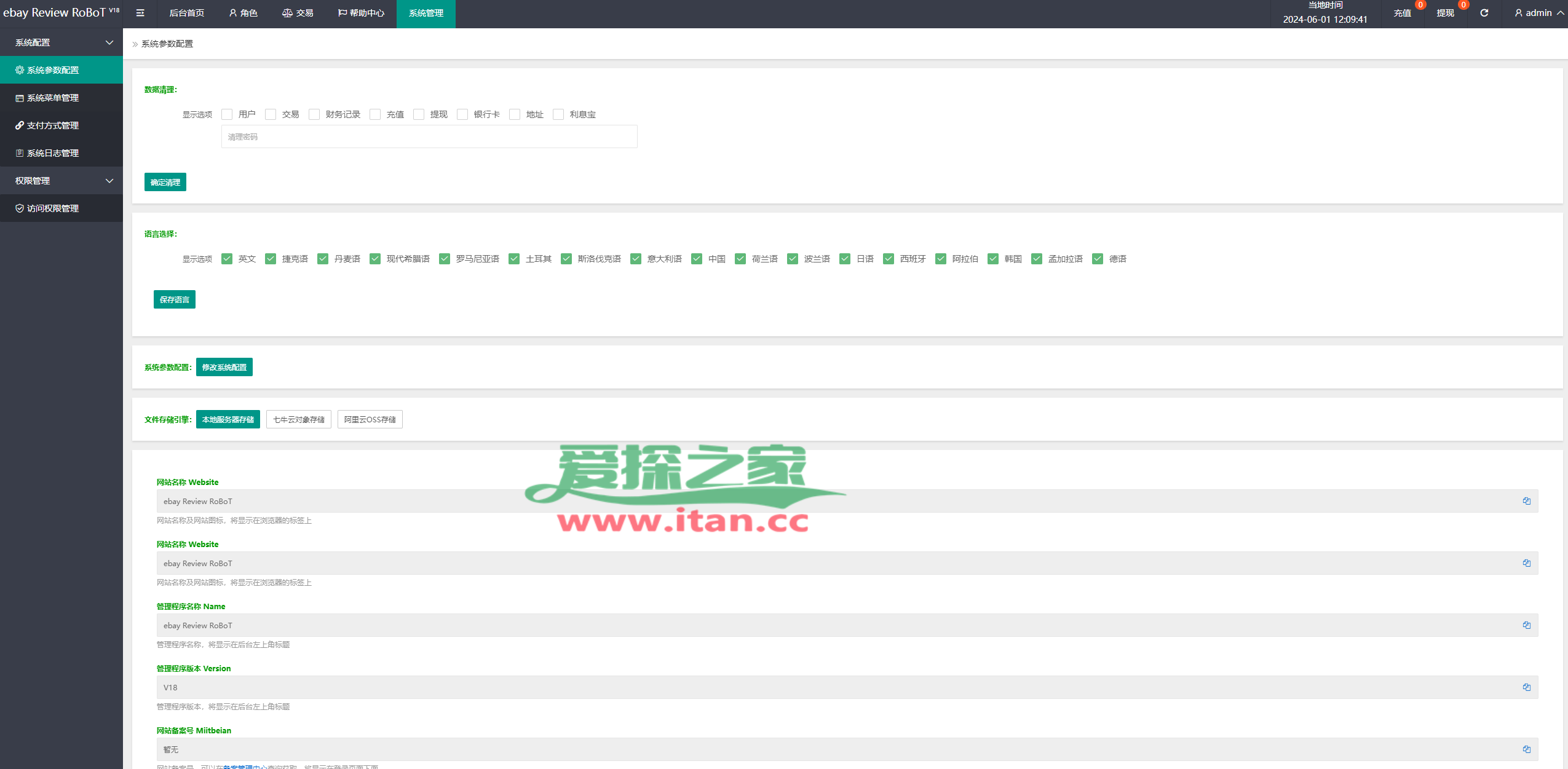The height and width of the screenshot is (769, 1568).
Task: Check the 交易 data cleanup checkbox
Action: click(x=271, y=114)
